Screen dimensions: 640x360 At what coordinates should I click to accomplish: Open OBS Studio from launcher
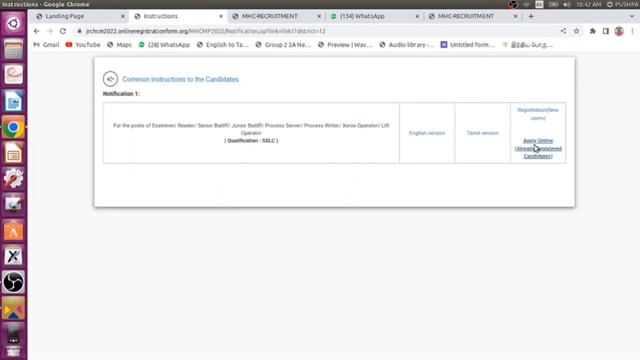coord(13,282)
